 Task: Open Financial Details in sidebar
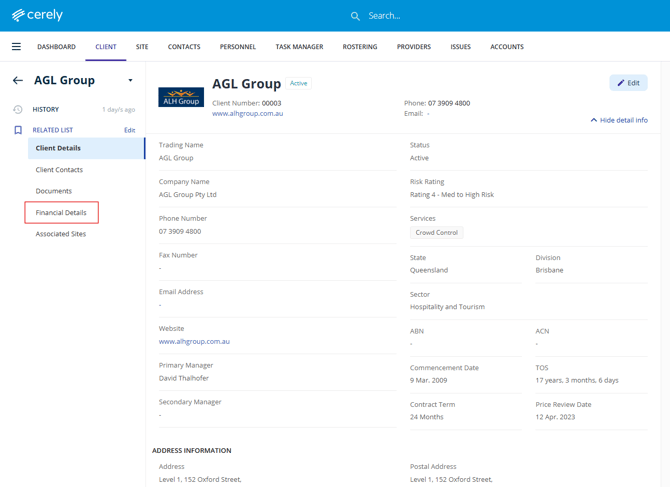61,212
